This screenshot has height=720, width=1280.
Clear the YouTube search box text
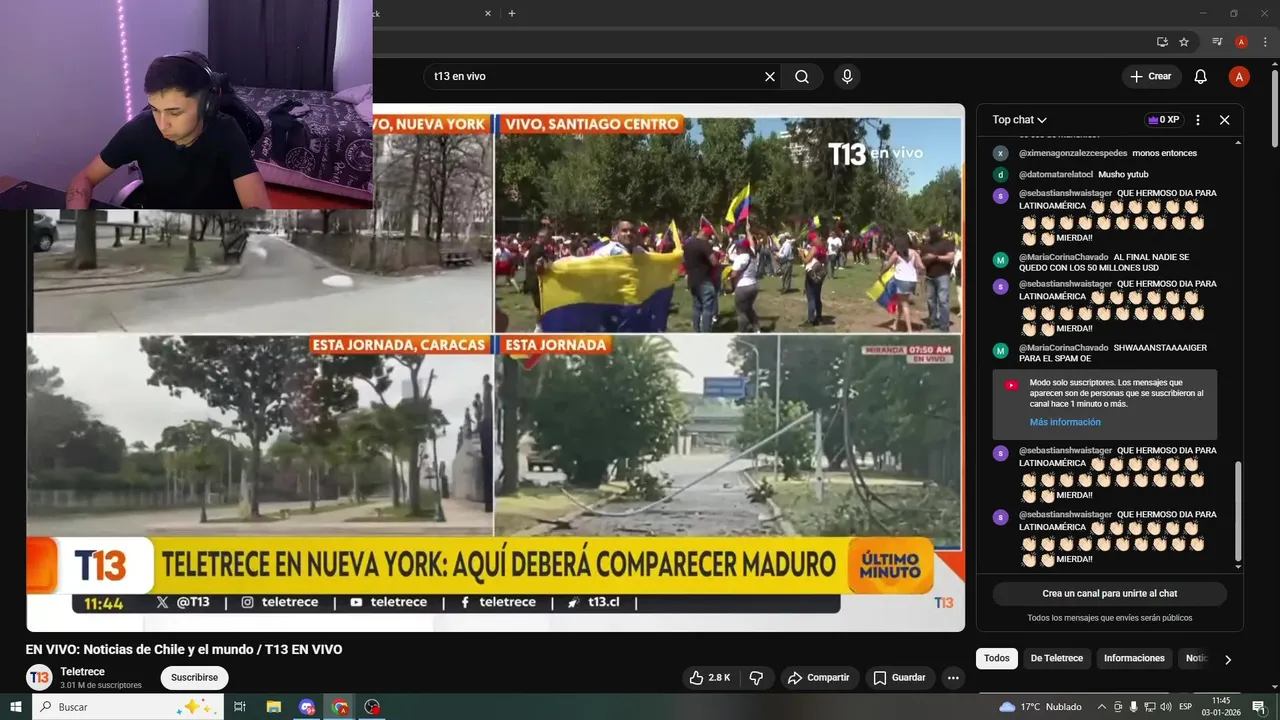[x=770, y=77]
